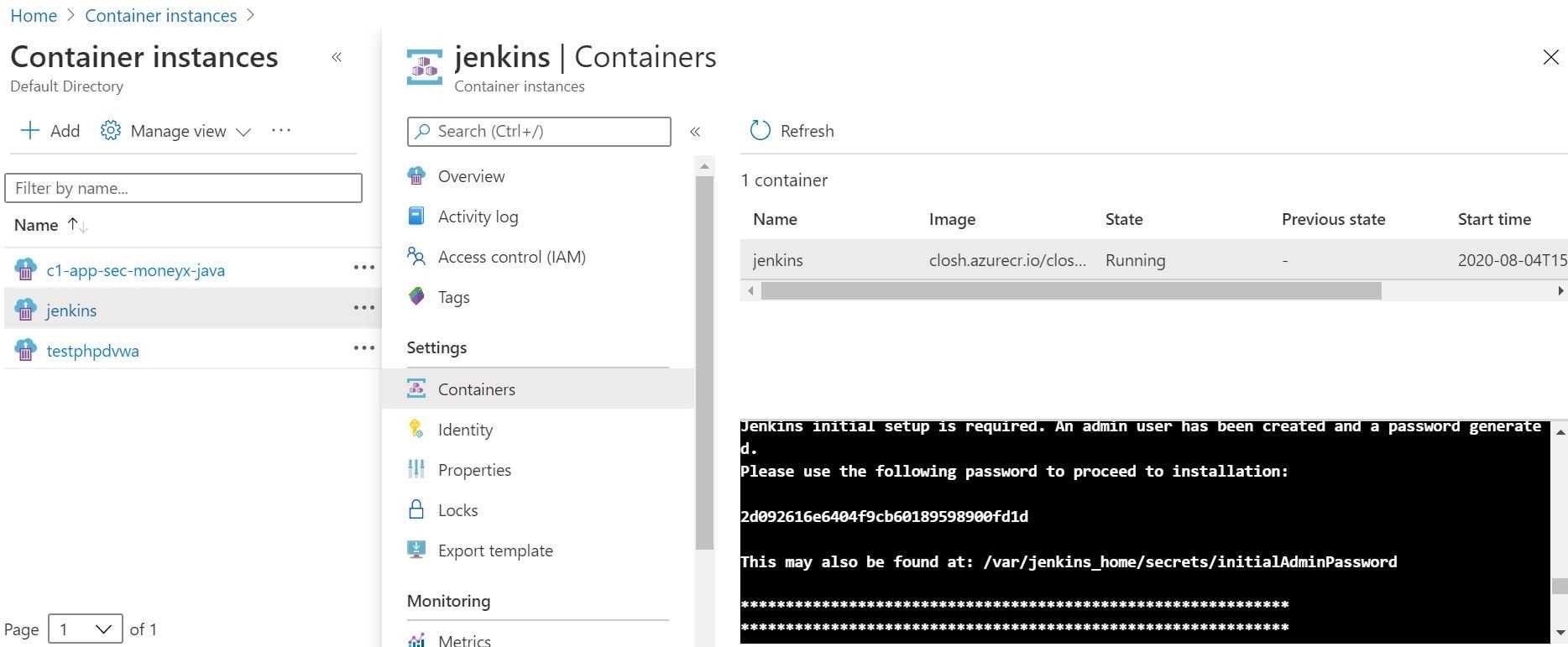Click the jenkins container group header icon
This screenshot has width=1568, height=647.
425,67
